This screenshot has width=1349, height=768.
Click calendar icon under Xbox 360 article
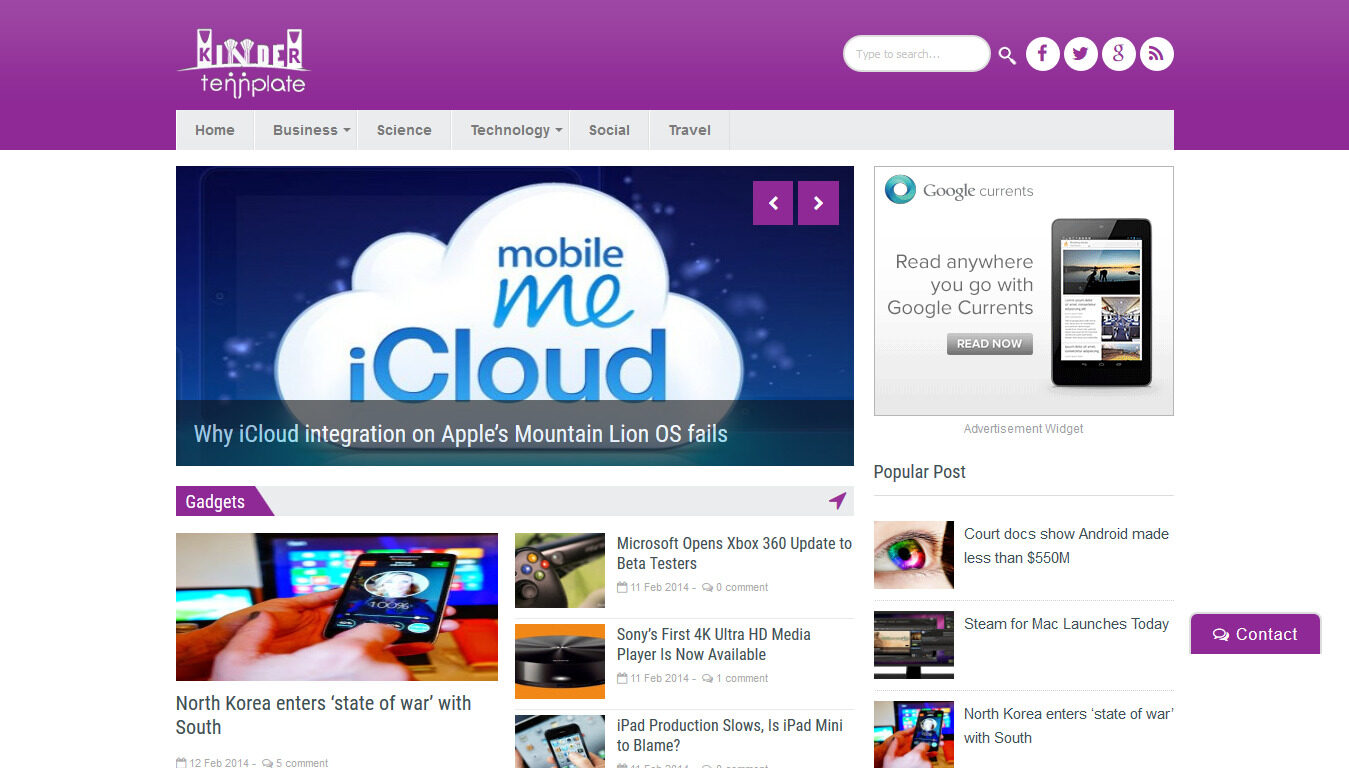(x=622, y=587)
